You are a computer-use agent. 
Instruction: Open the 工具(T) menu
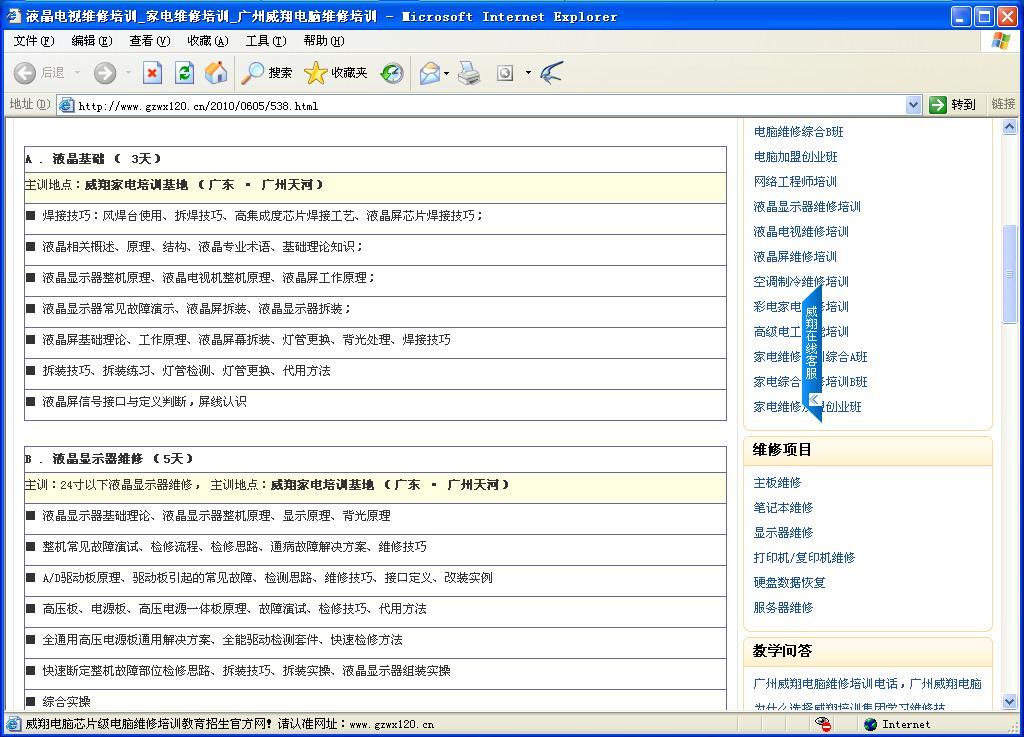point(265,41)
